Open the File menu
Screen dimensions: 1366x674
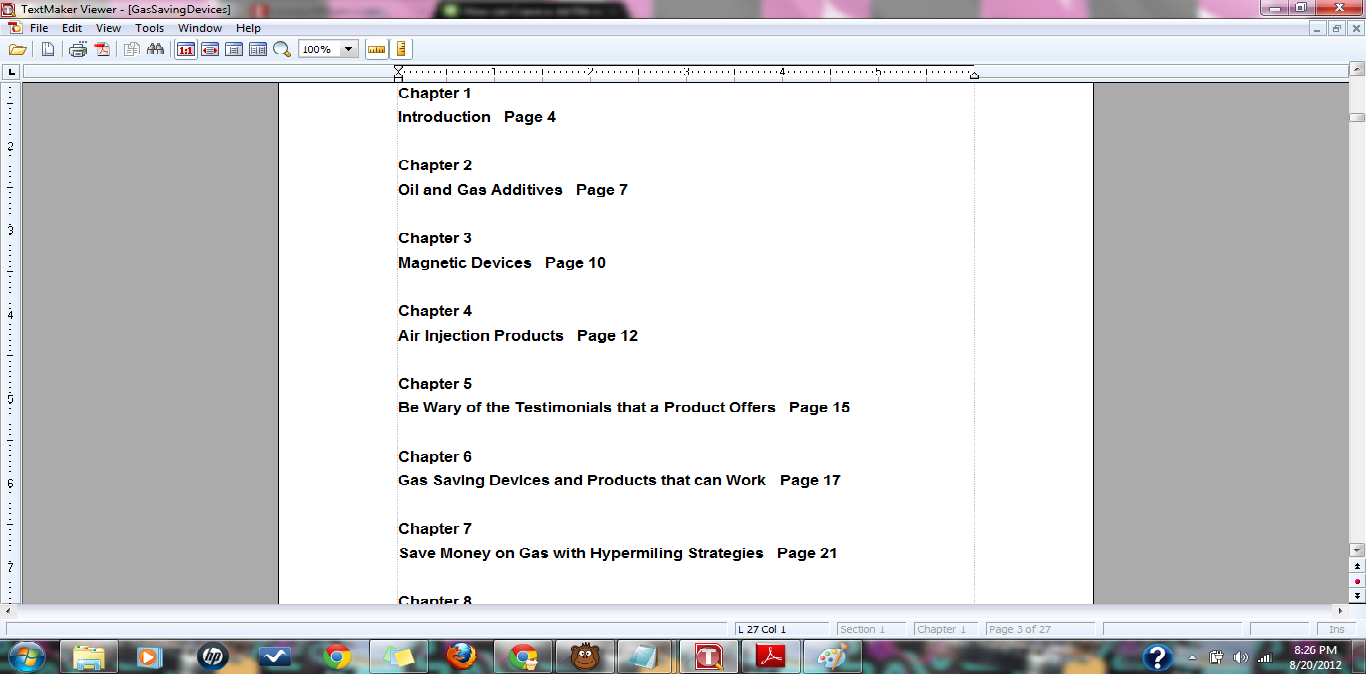coord(39,28)
